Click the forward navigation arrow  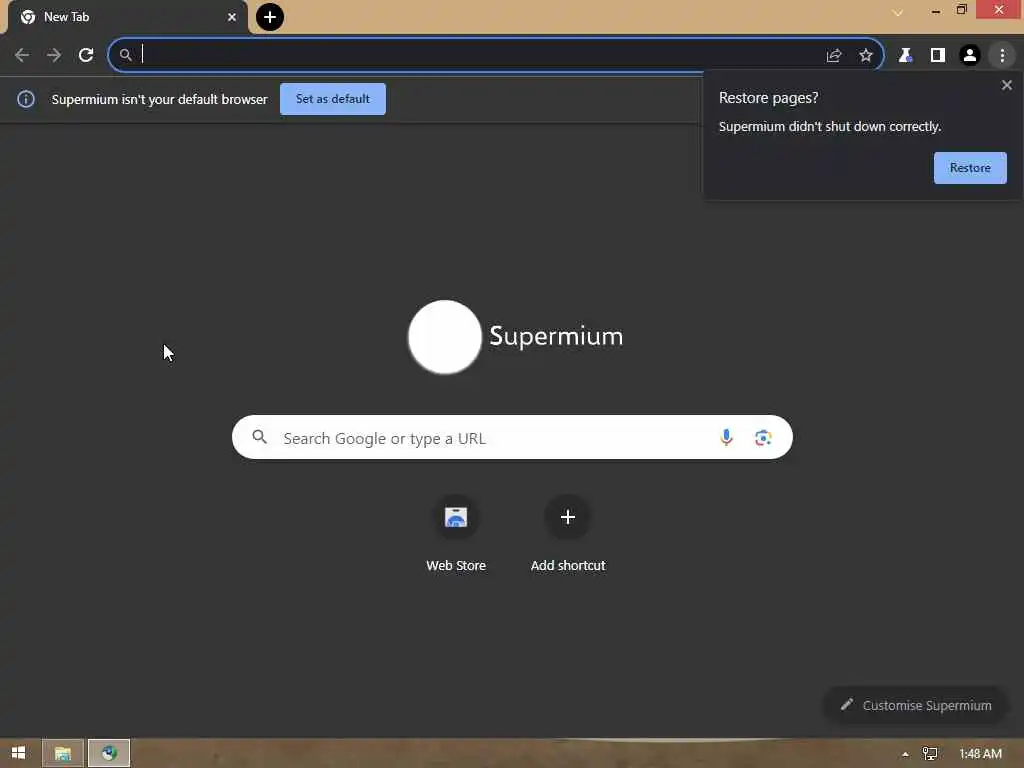(x=54, y=55)
